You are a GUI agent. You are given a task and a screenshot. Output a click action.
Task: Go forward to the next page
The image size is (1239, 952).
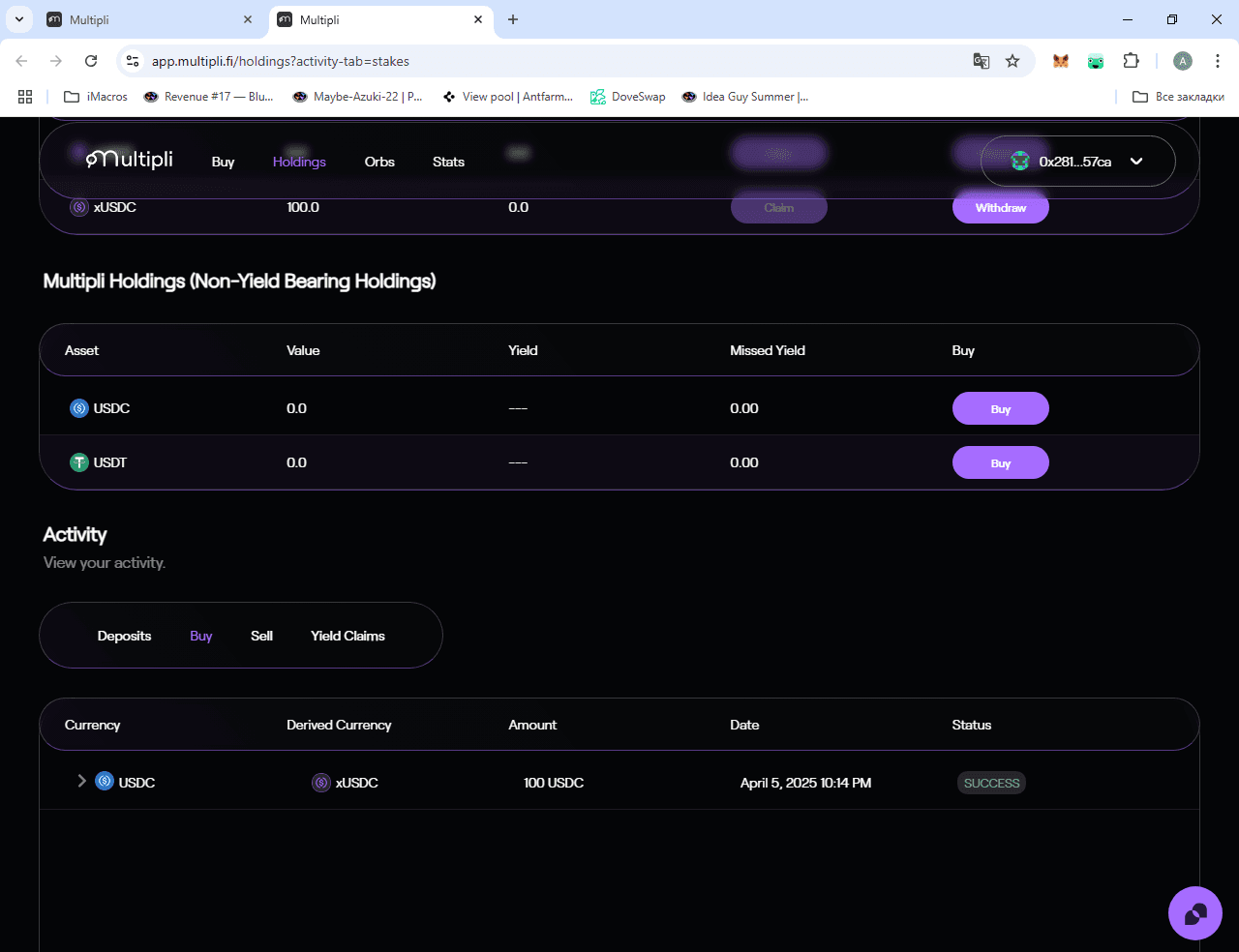tap(56, 61)
